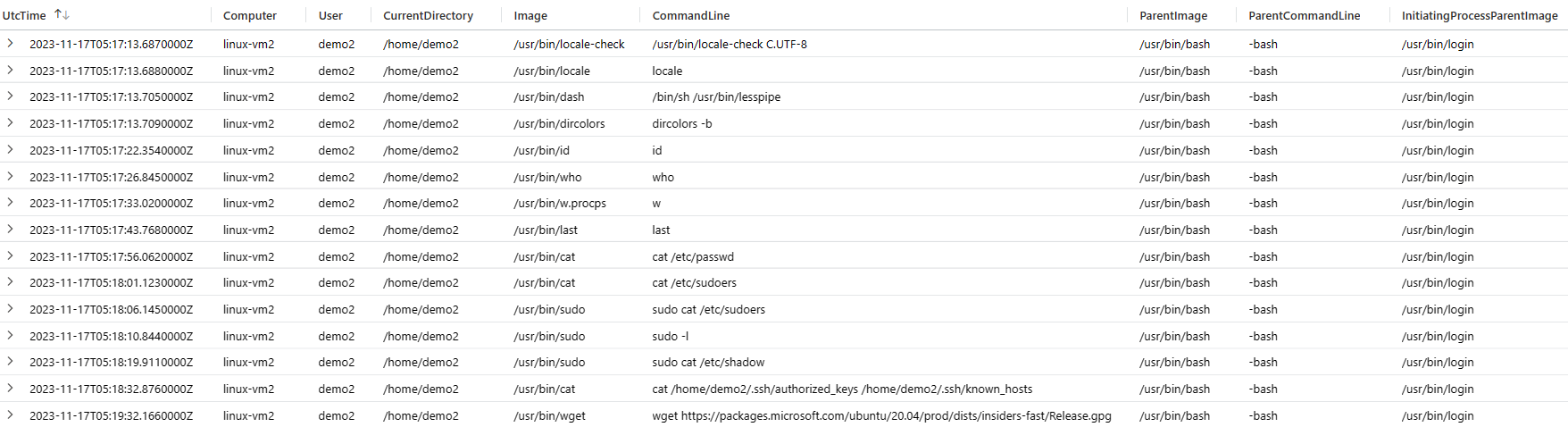Expand the wget Release.gpg row
The height and width of the screenshot is (427, 1568).
click(10, 415)
